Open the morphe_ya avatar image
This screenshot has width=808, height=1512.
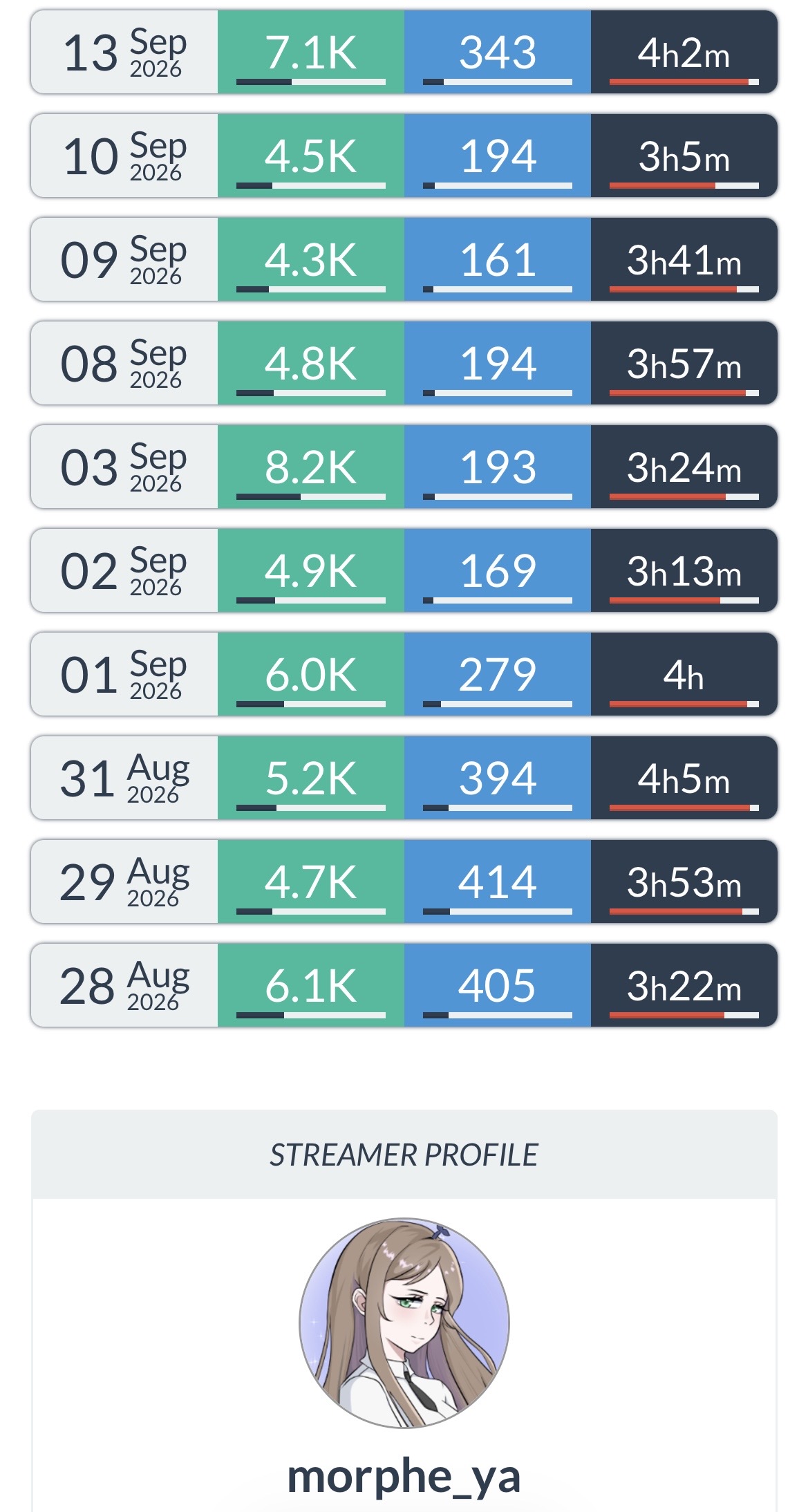404,1323
